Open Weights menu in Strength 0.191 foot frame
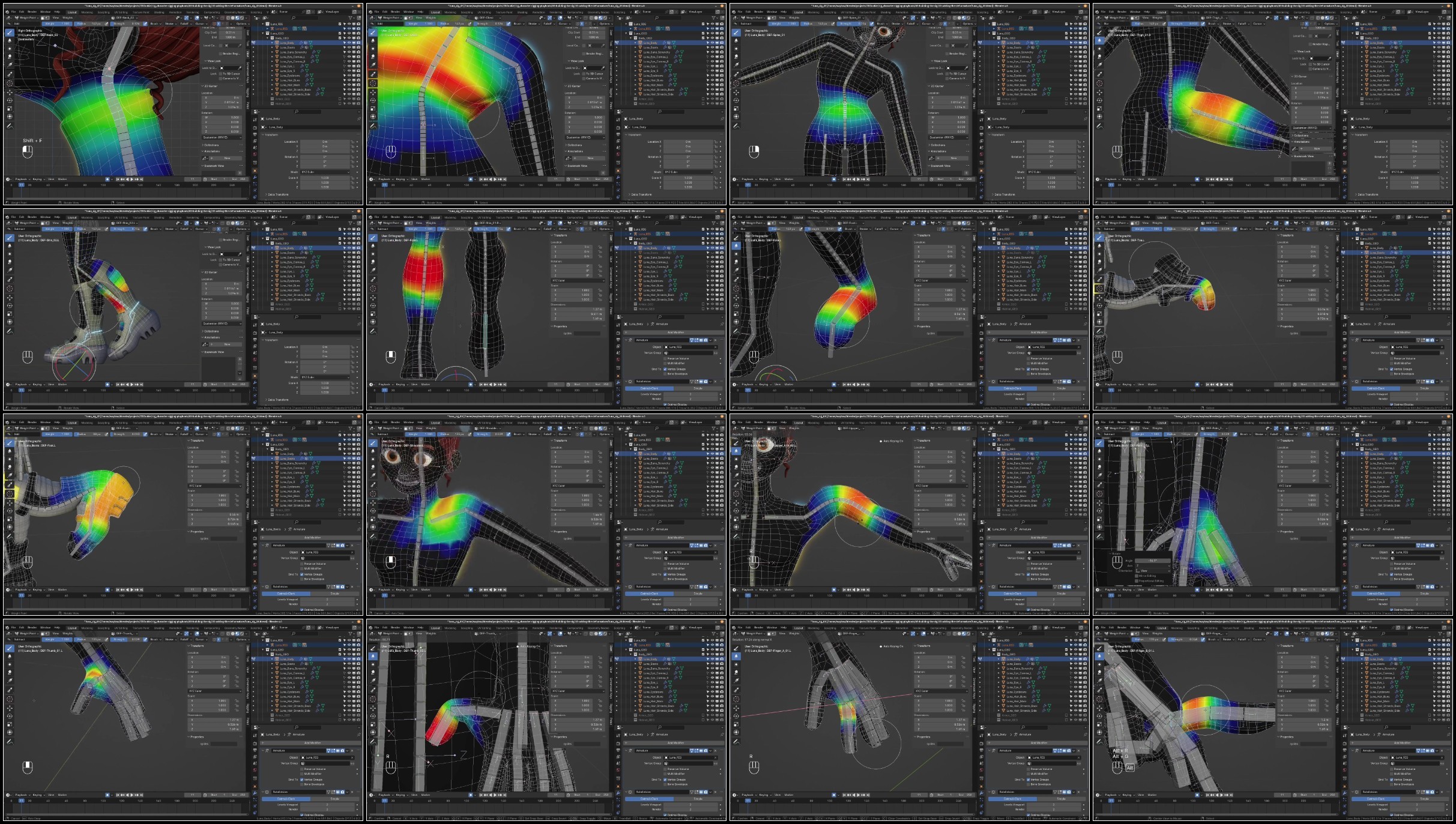Image resolution: width=1456 pixels, height=824 pixels. pos(794,223)
